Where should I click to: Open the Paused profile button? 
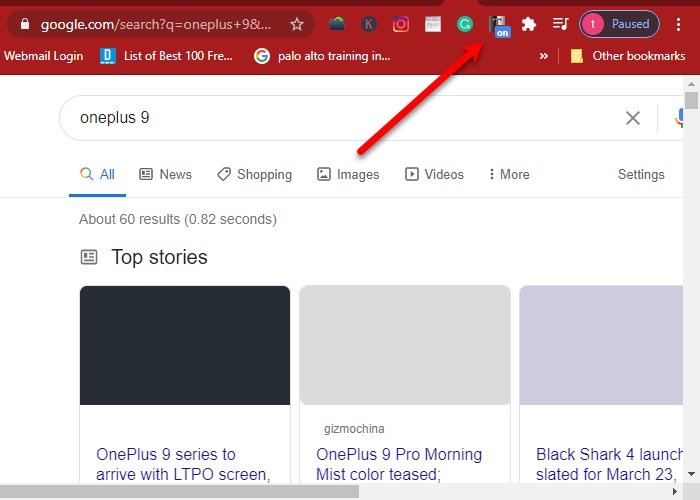click(x=619, y=24)
